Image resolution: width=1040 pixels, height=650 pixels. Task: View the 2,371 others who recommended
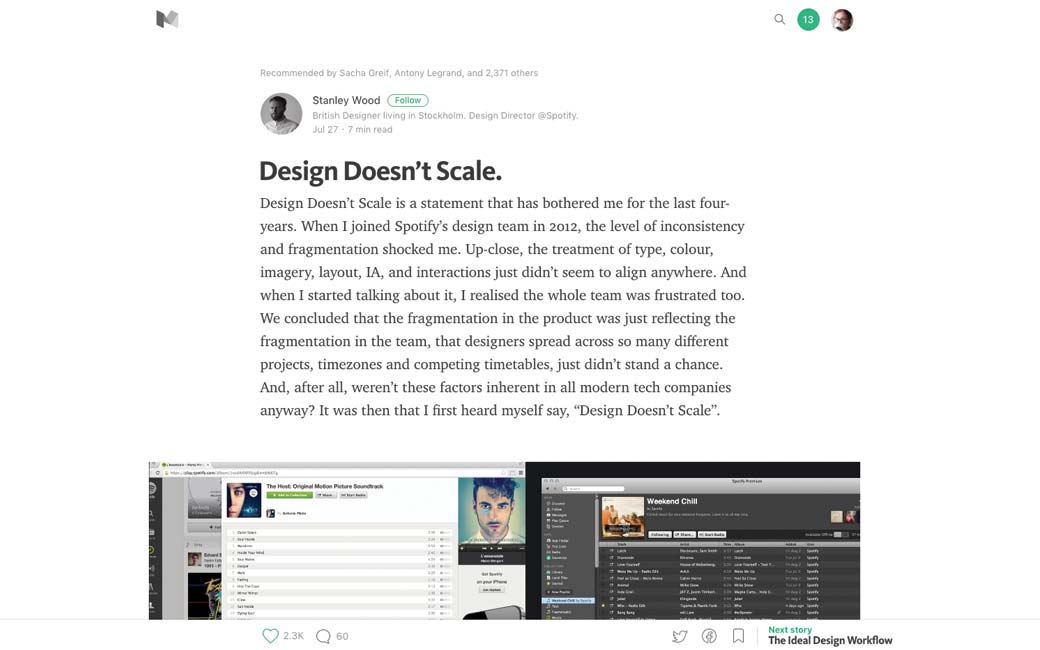tap(511, 73)
